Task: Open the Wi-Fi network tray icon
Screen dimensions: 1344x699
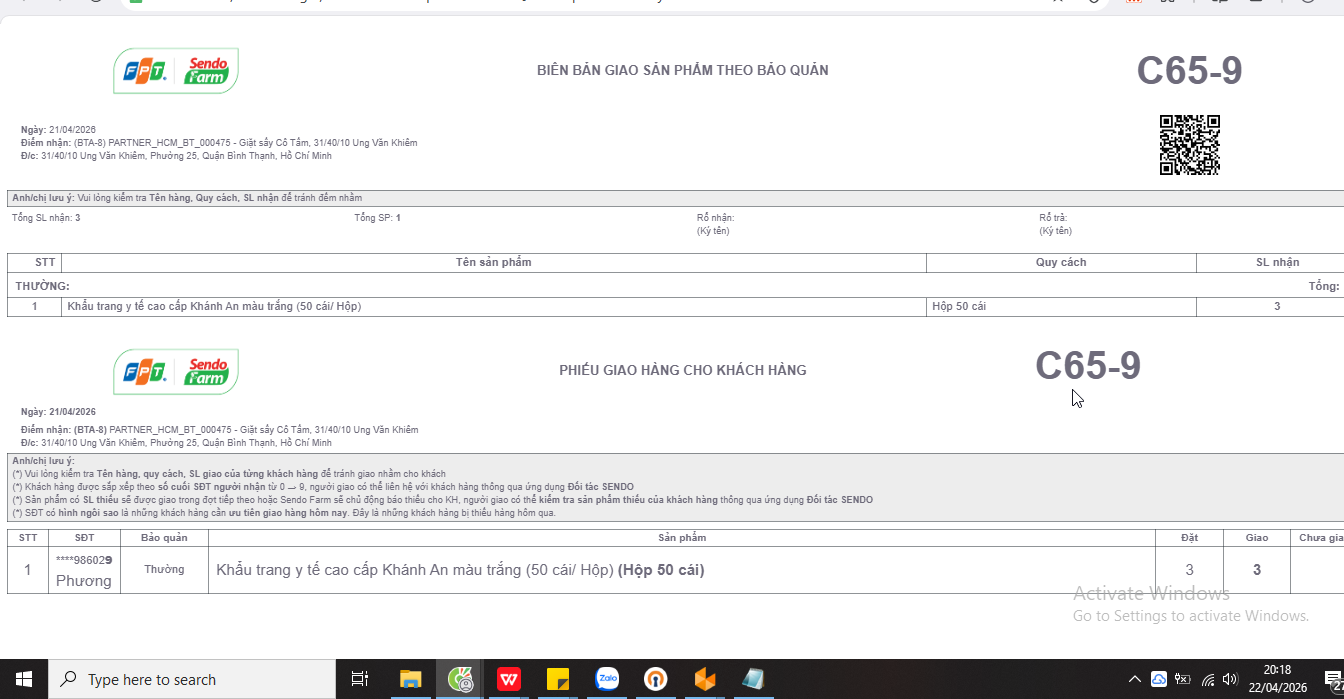Action: [1208, 680]
